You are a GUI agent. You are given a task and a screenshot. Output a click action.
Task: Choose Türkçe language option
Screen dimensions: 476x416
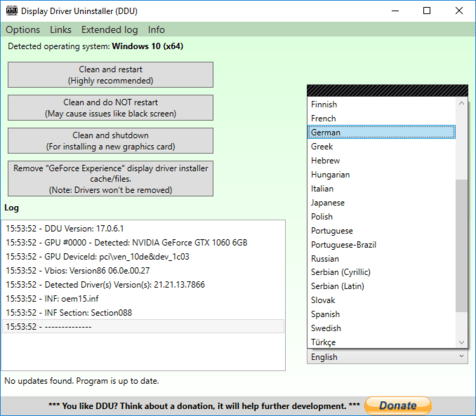click(x=381, y=342)
